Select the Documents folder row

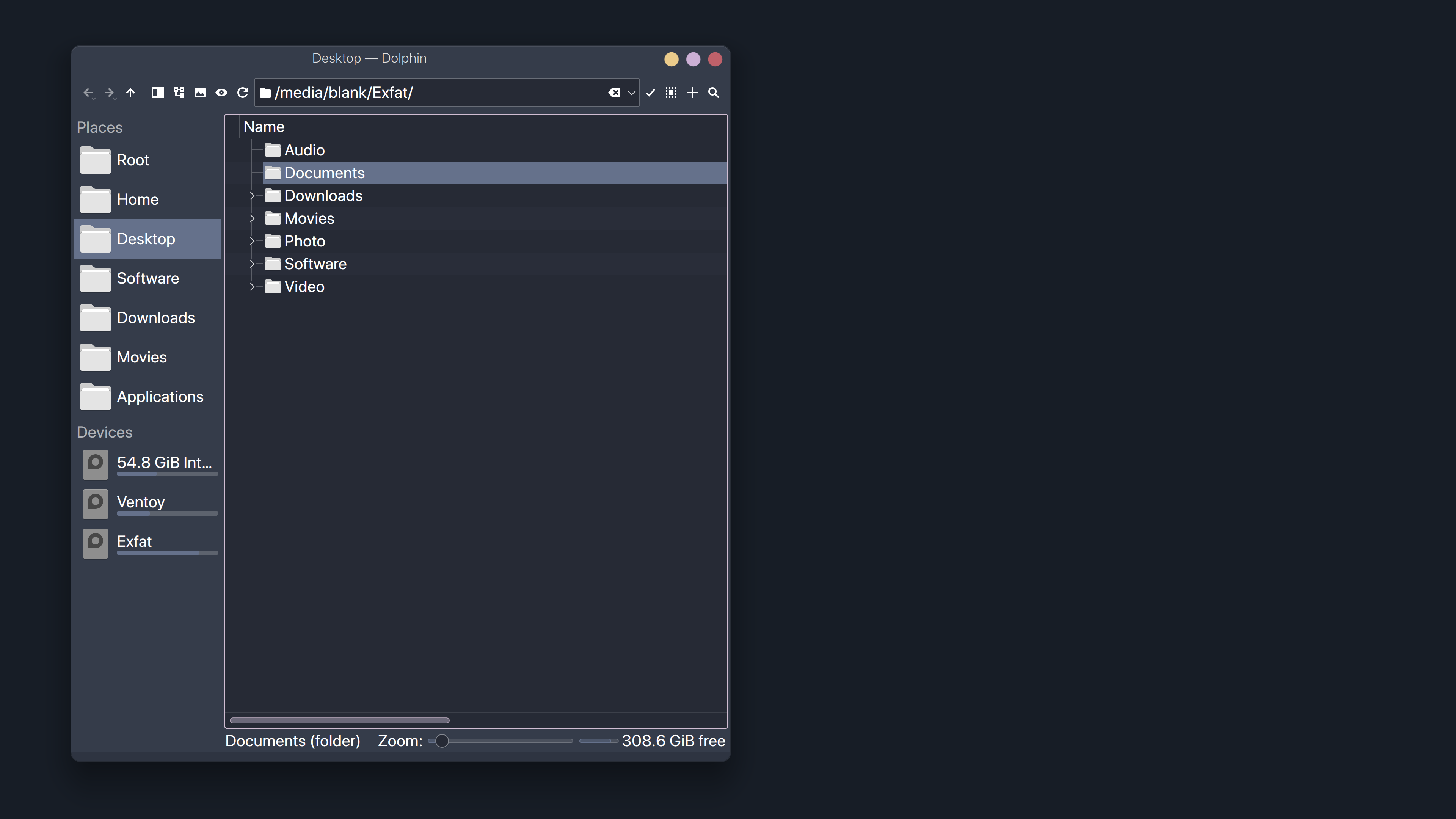(x=494, y=173)
